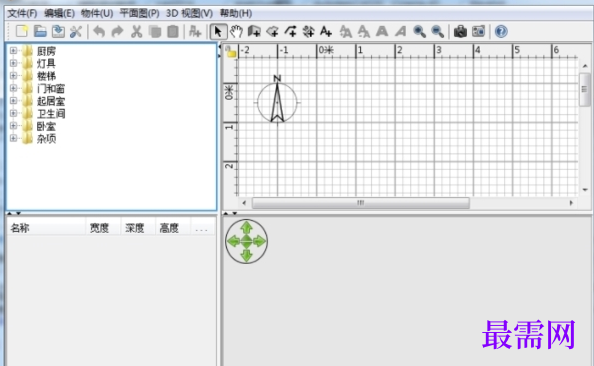Click the '...' column header in the furniture table
The image size is (594, 366).
pyautogui.click(x=202, y=228)
